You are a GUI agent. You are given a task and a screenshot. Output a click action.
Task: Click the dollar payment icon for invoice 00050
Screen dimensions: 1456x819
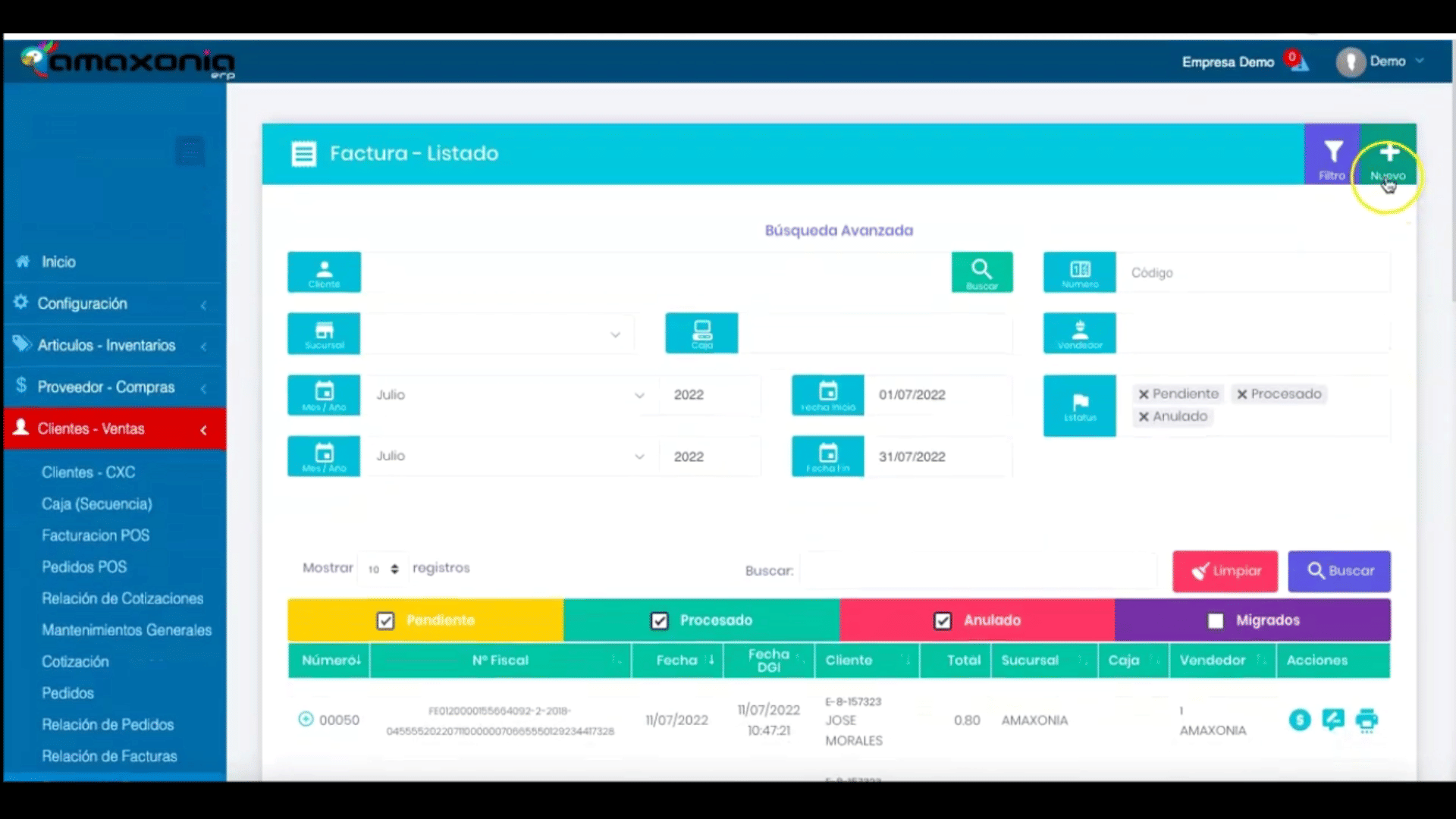1299,720
